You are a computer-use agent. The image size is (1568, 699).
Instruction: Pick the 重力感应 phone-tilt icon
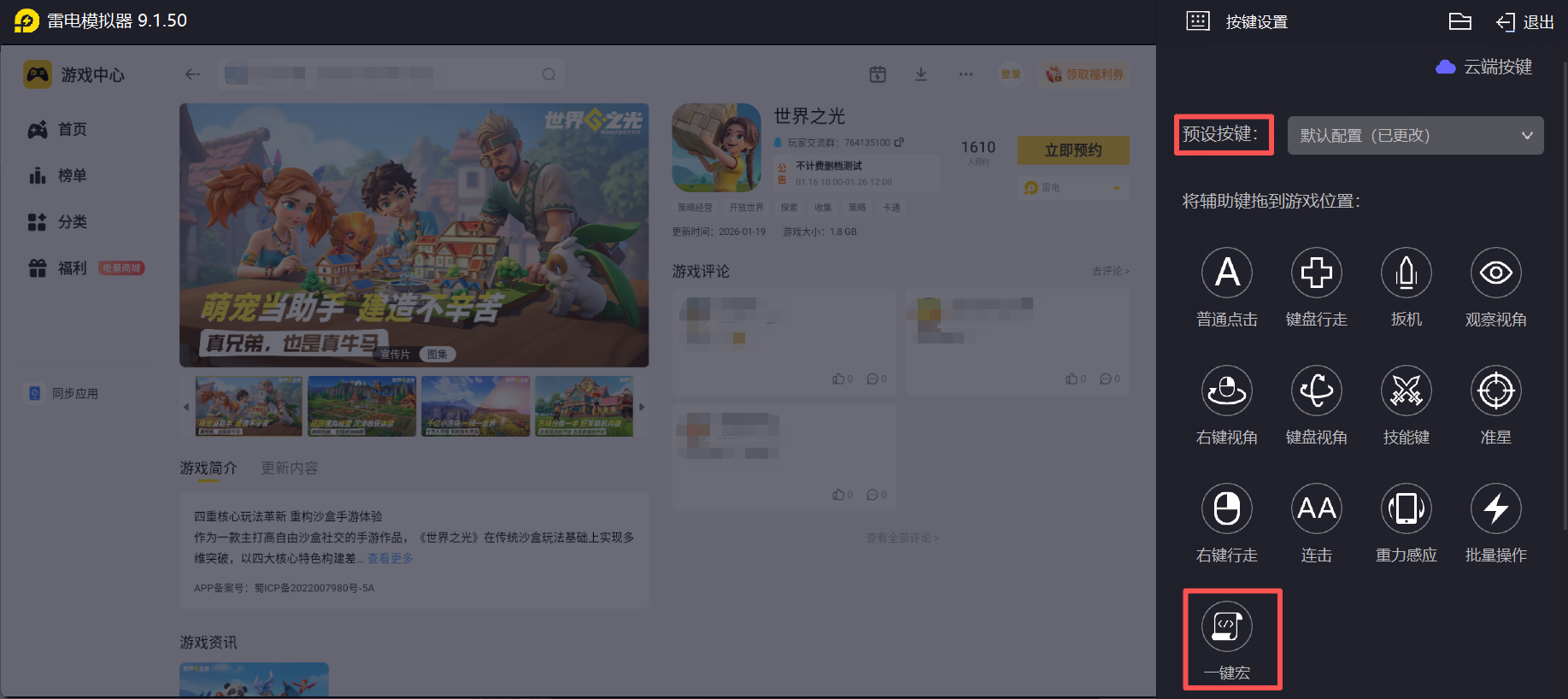pyautogui.click(x=1407, y=508)
